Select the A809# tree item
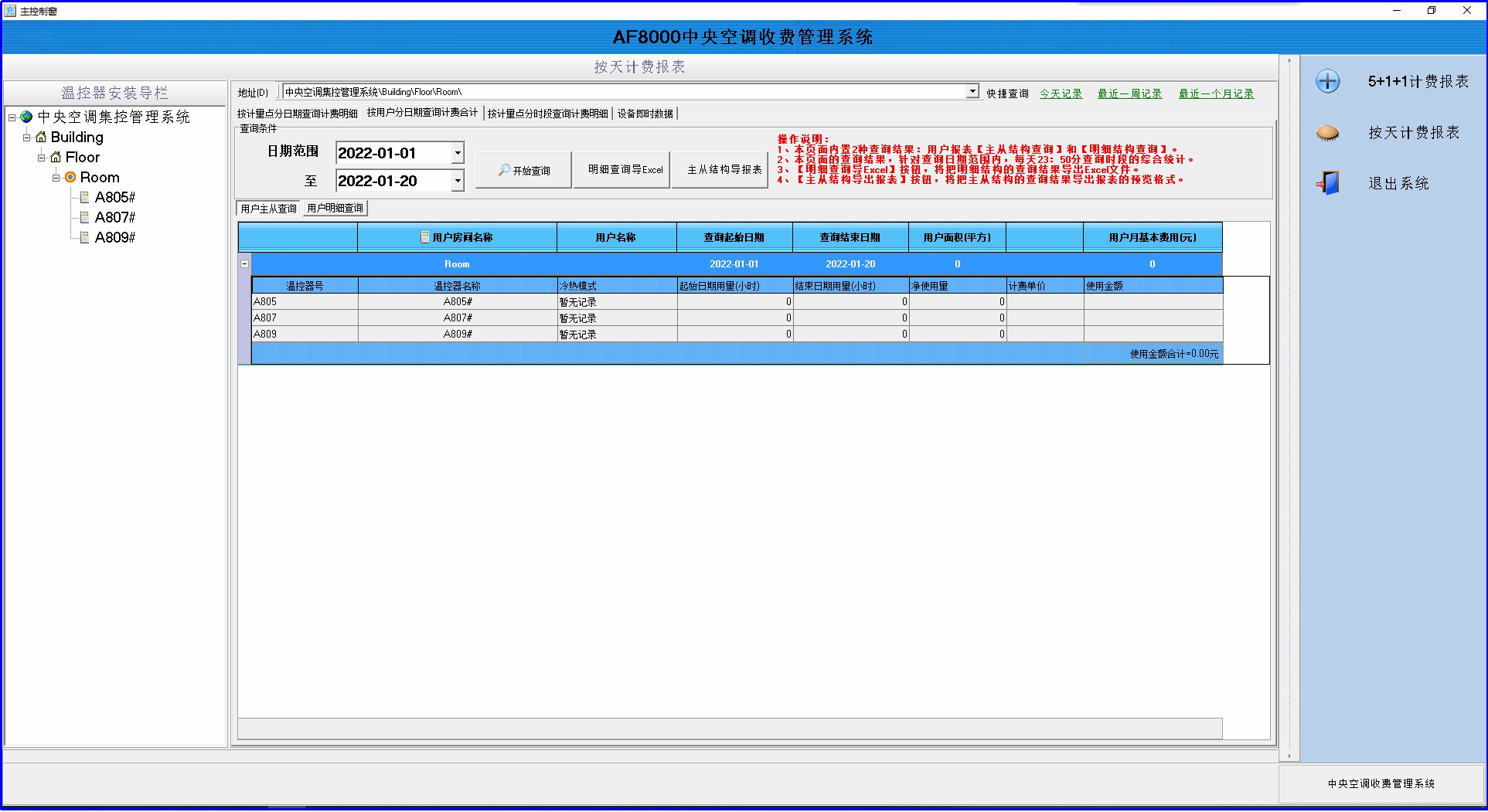The height and width of the screenshot is (812, 1488). pos(114,237)
